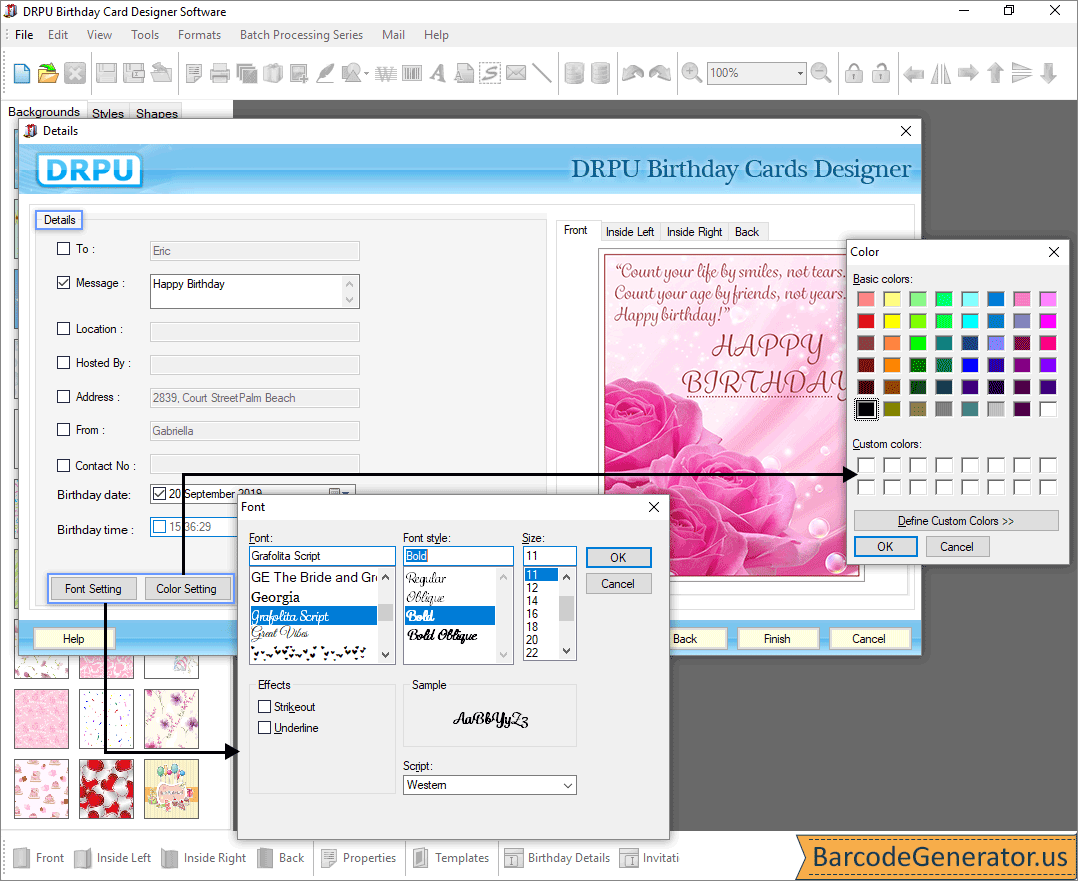Viewport: 1078px width, 881px height.
Task: Click the zoom out magnifier icon
Action: (x=821, y=73)
